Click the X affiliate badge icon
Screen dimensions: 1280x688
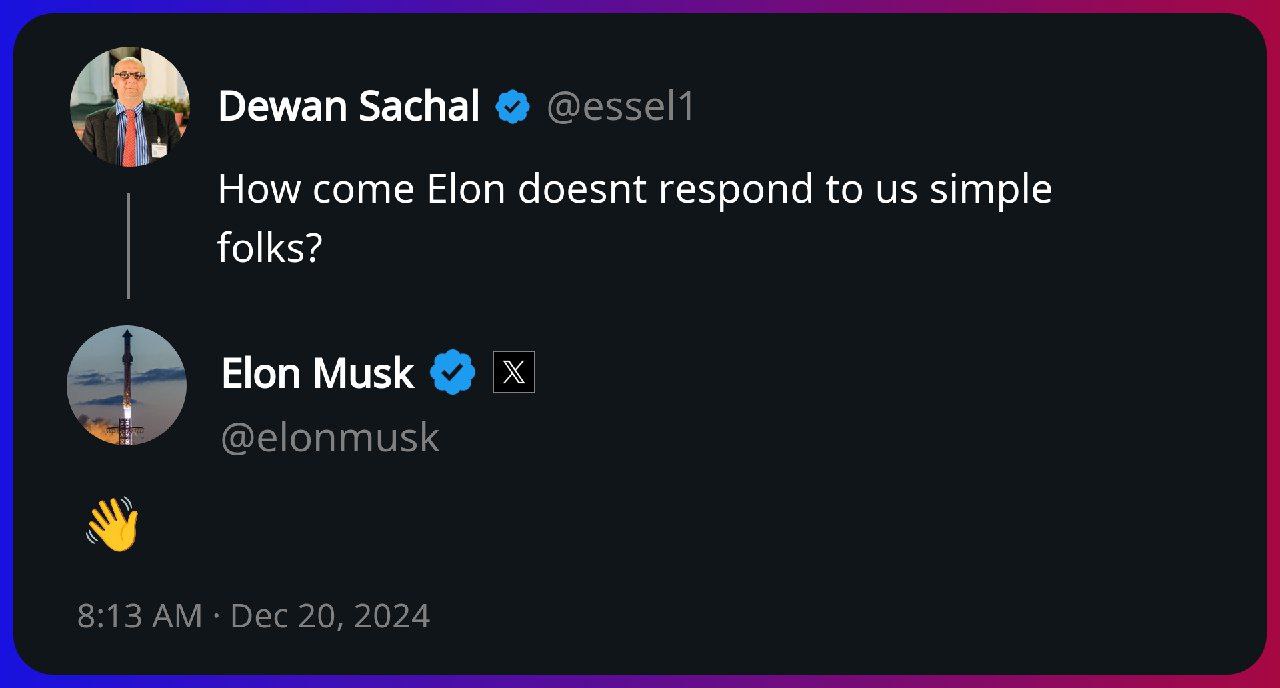point(514,373)
